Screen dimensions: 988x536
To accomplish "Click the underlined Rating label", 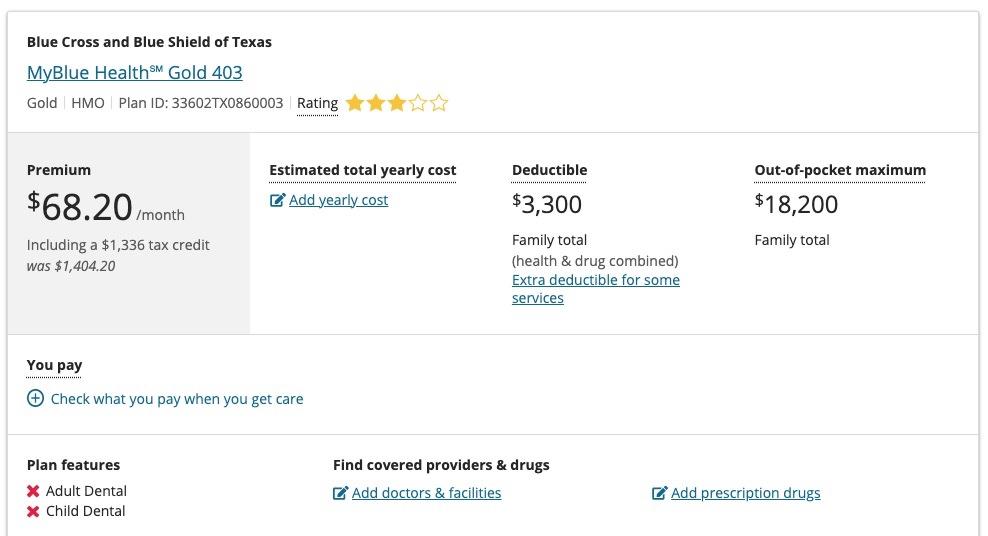I will [x=317, y=103].
